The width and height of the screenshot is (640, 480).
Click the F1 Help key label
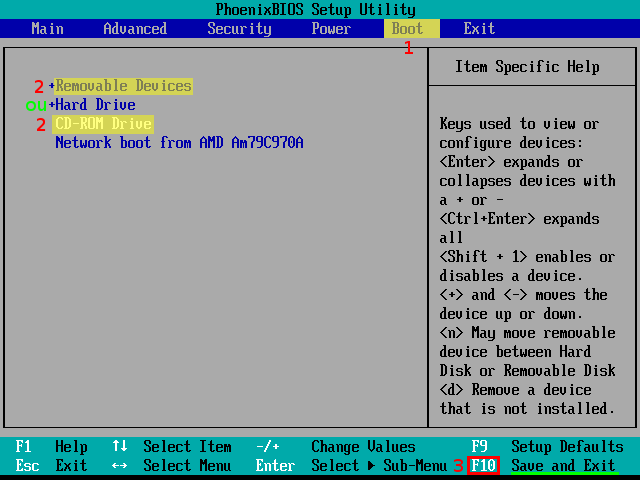[x=23, y=447]
